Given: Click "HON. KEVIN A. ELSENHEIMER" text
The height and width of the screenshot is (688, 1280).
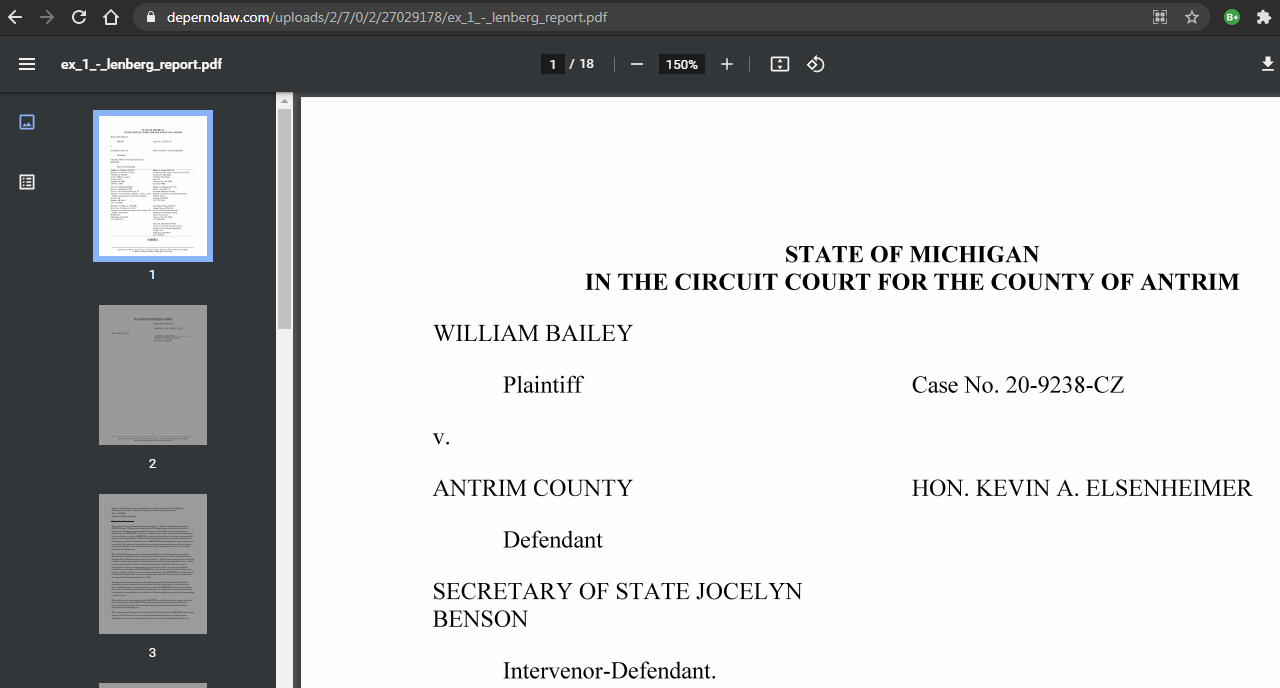Looking at the screenshot, I should click(1082, 488).
